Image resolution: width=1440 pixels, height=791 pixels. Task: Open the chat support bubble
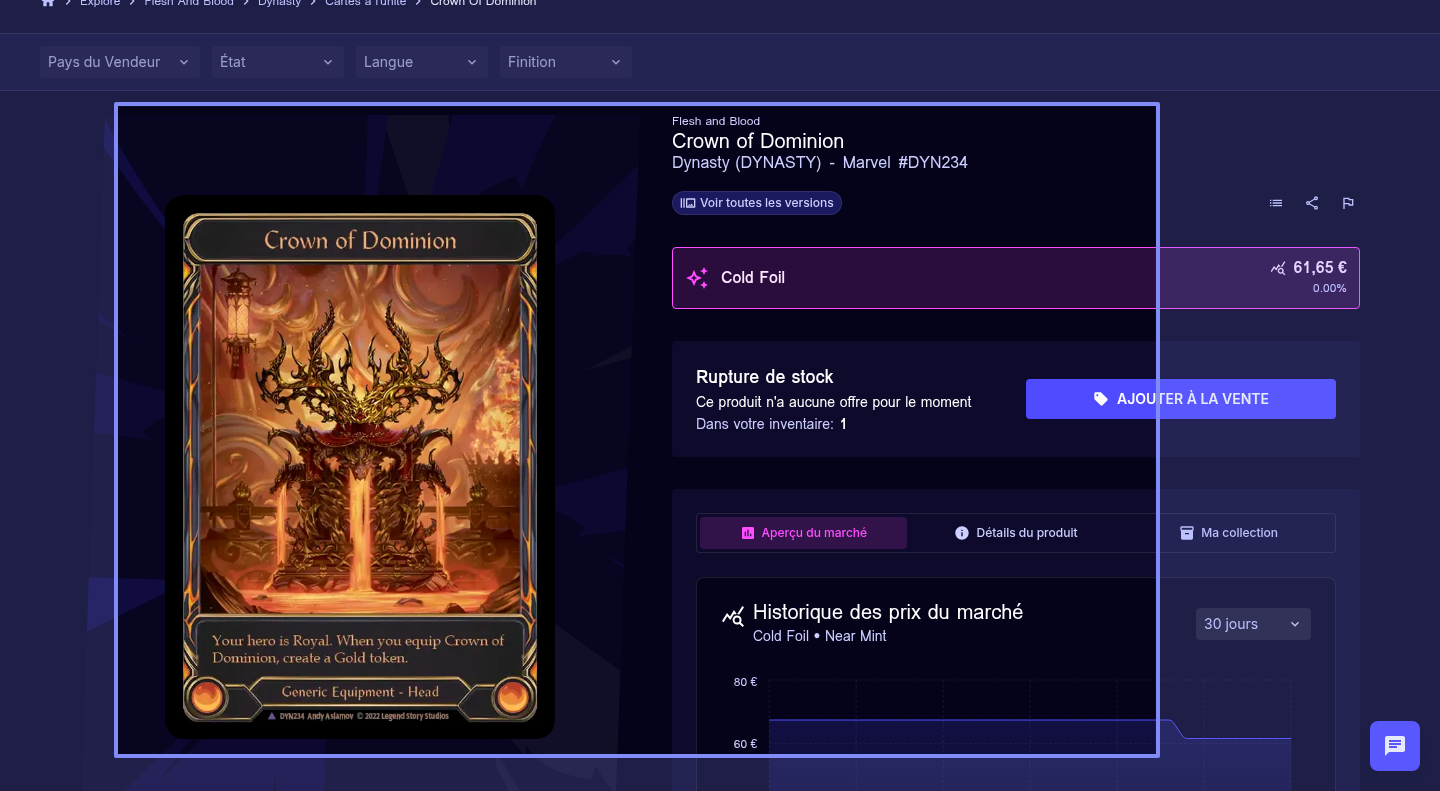pos(1395,746)
